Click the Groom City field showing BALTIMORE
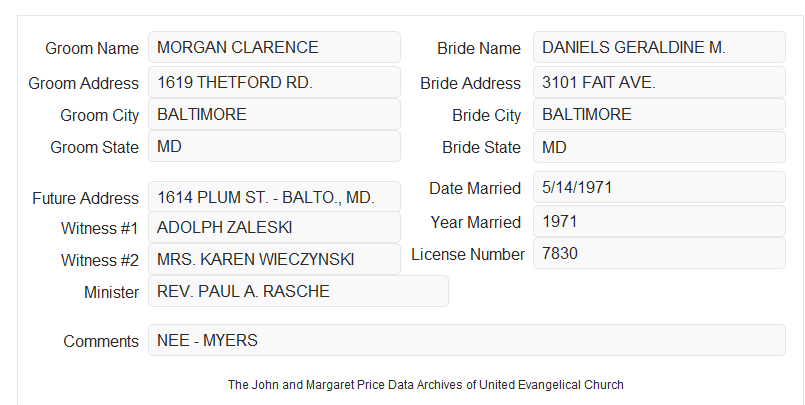The width and height of the screenshot is (805, 405). (274, 114)
